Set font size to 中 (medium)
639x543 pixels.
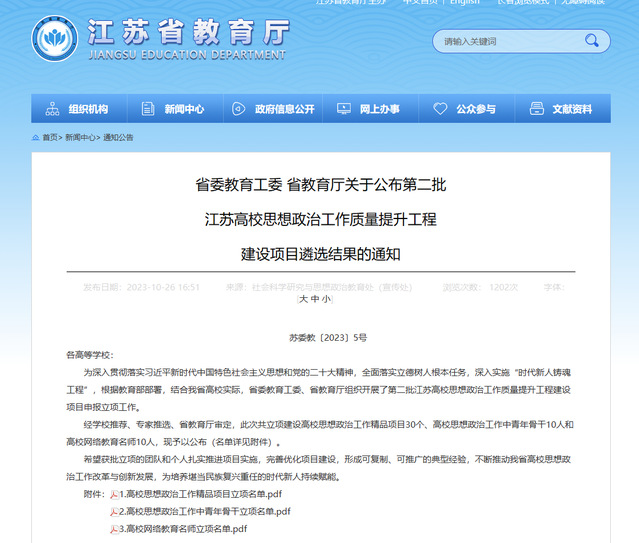(314, 299)
